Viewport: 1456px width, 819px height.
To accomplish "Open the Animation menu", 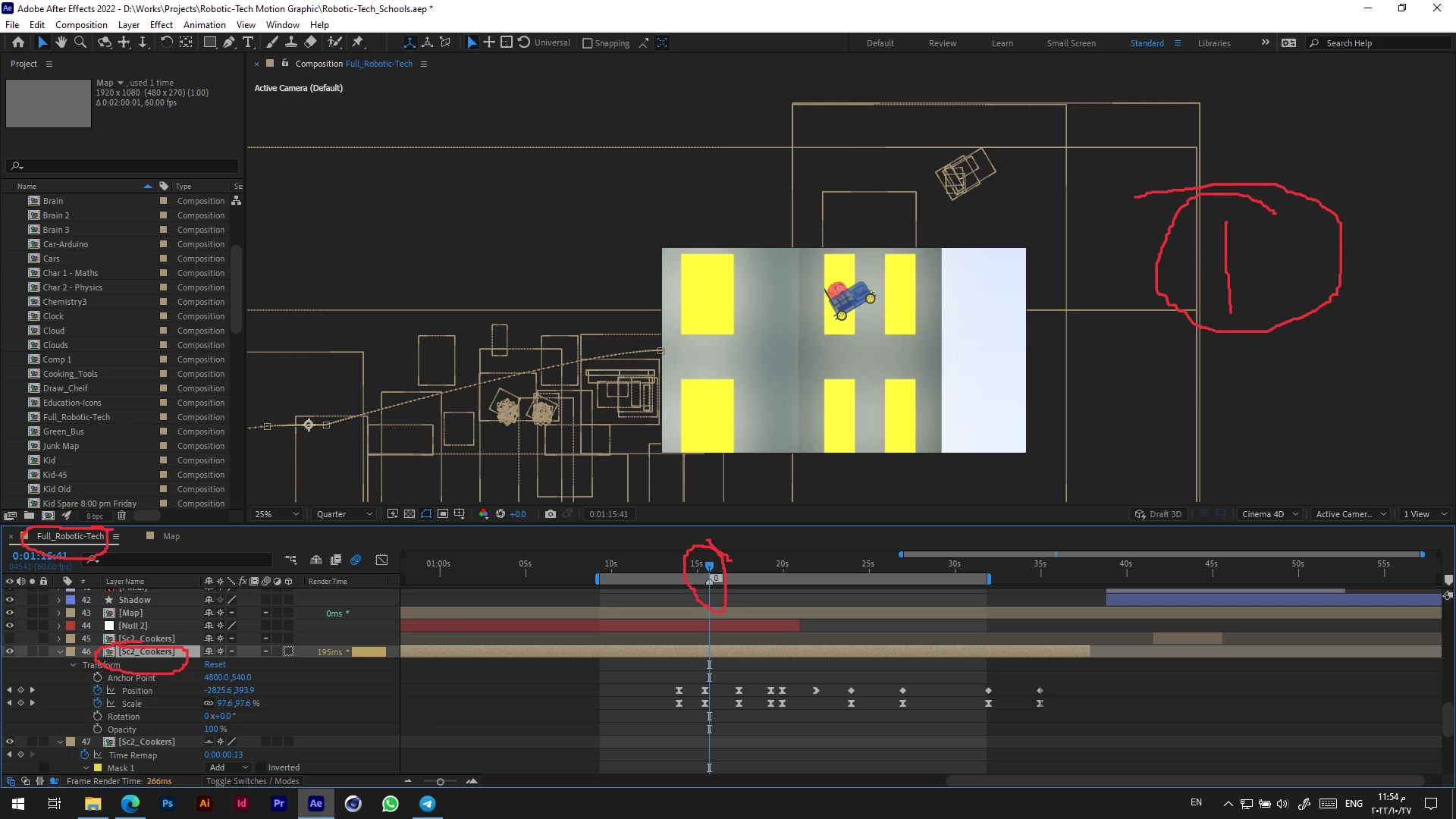I will (x=204, y=24).
